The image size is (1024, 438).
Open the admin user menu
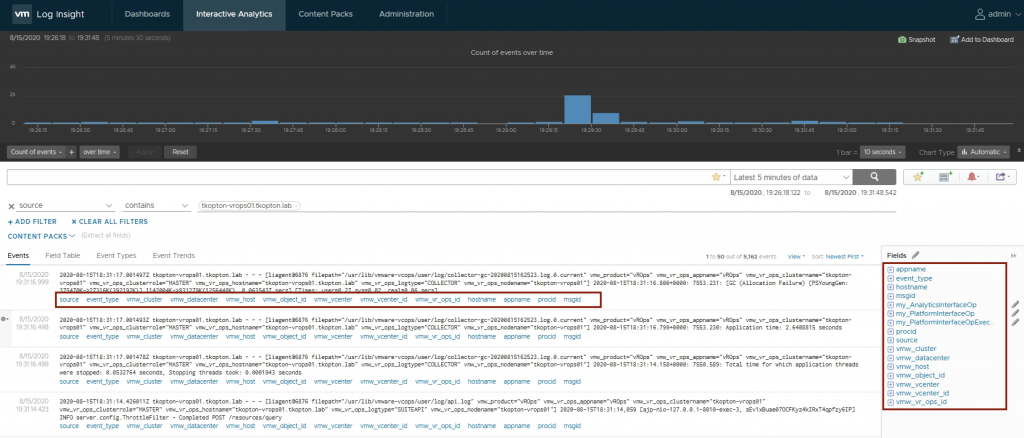click(x=997, y=14)
